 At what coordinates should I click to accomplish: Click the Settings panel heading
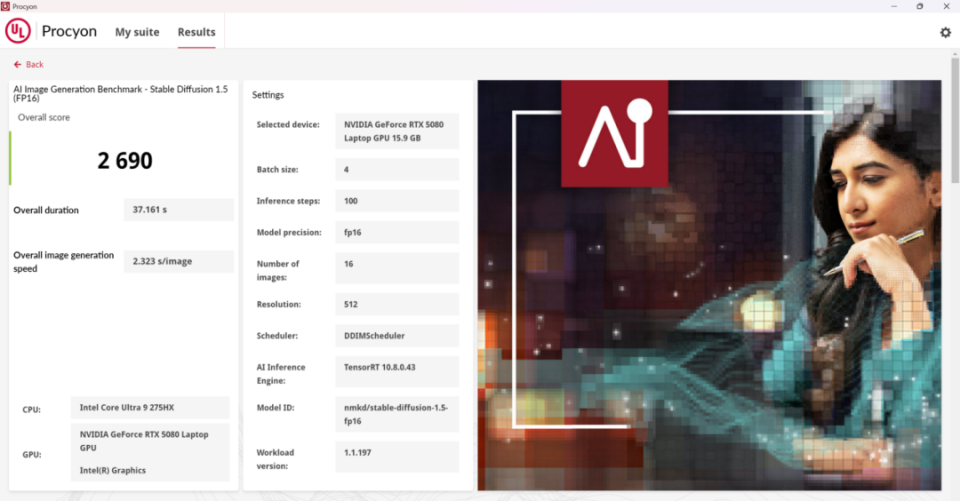pyautogui.click(x=268, y=95)
